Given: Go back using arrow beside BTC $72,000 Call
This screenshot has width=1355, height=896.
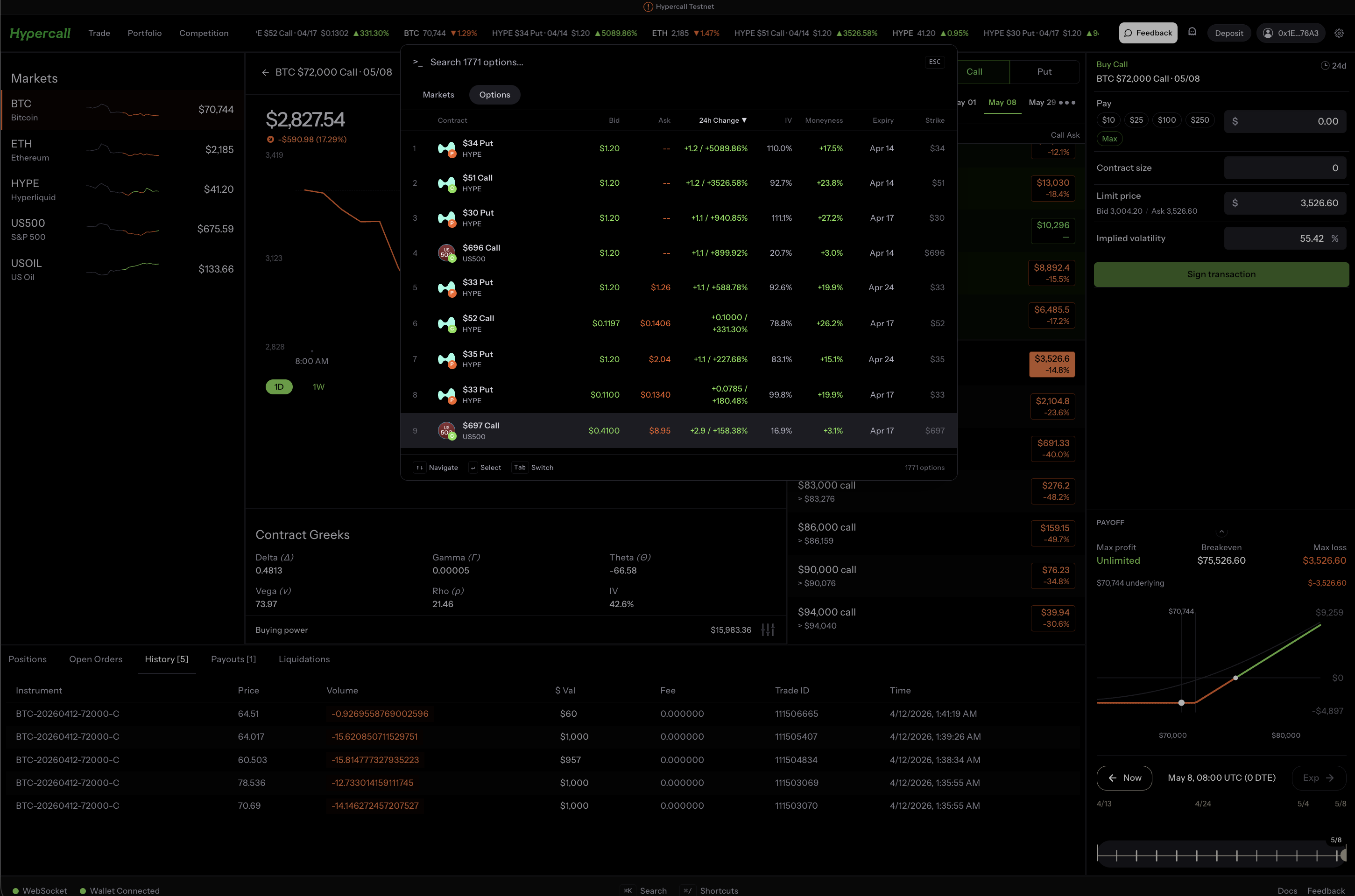Looking at the screenshot, I should click(265, 73).
